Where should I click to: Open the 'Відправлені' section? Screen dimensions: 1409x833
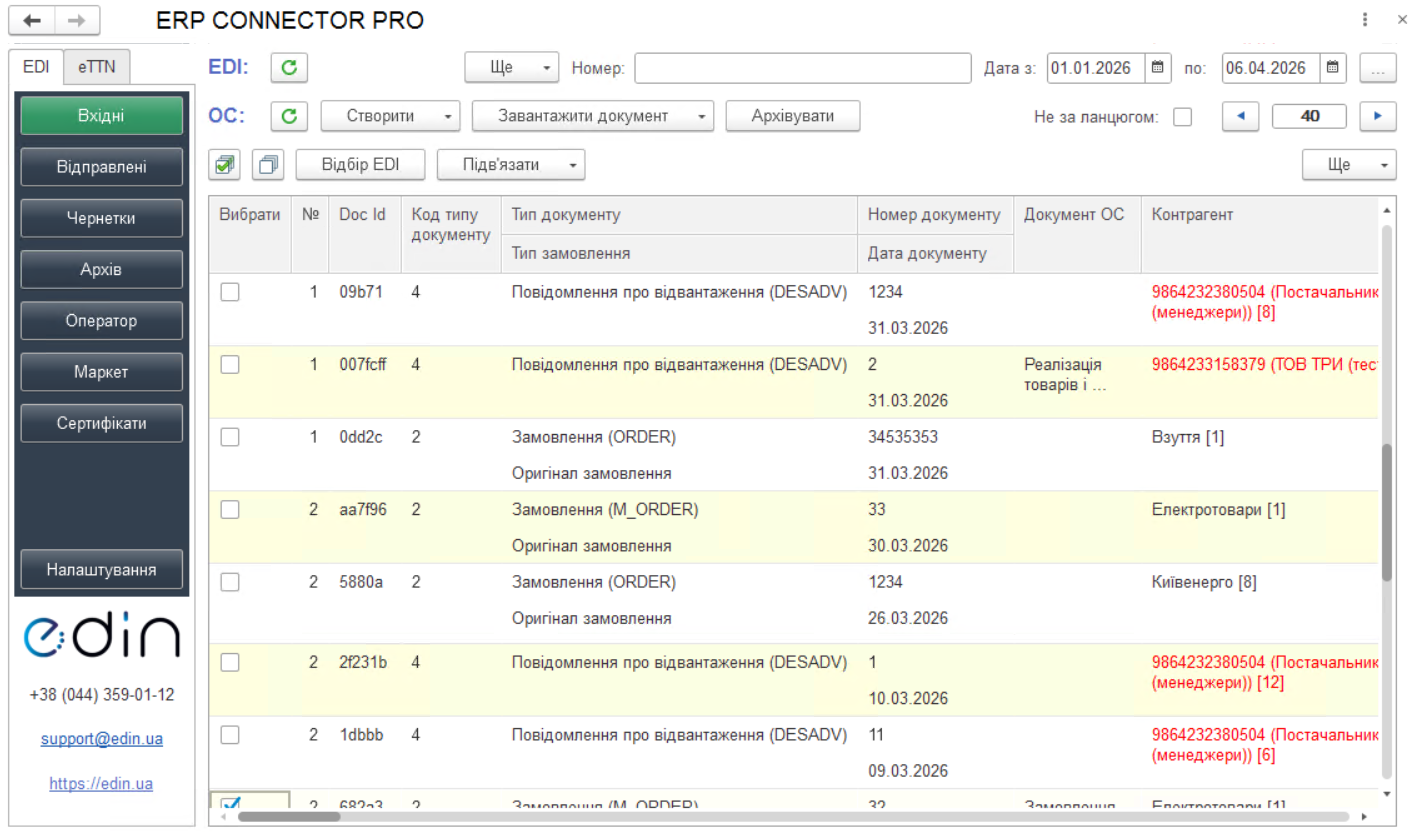click(101, 167)
